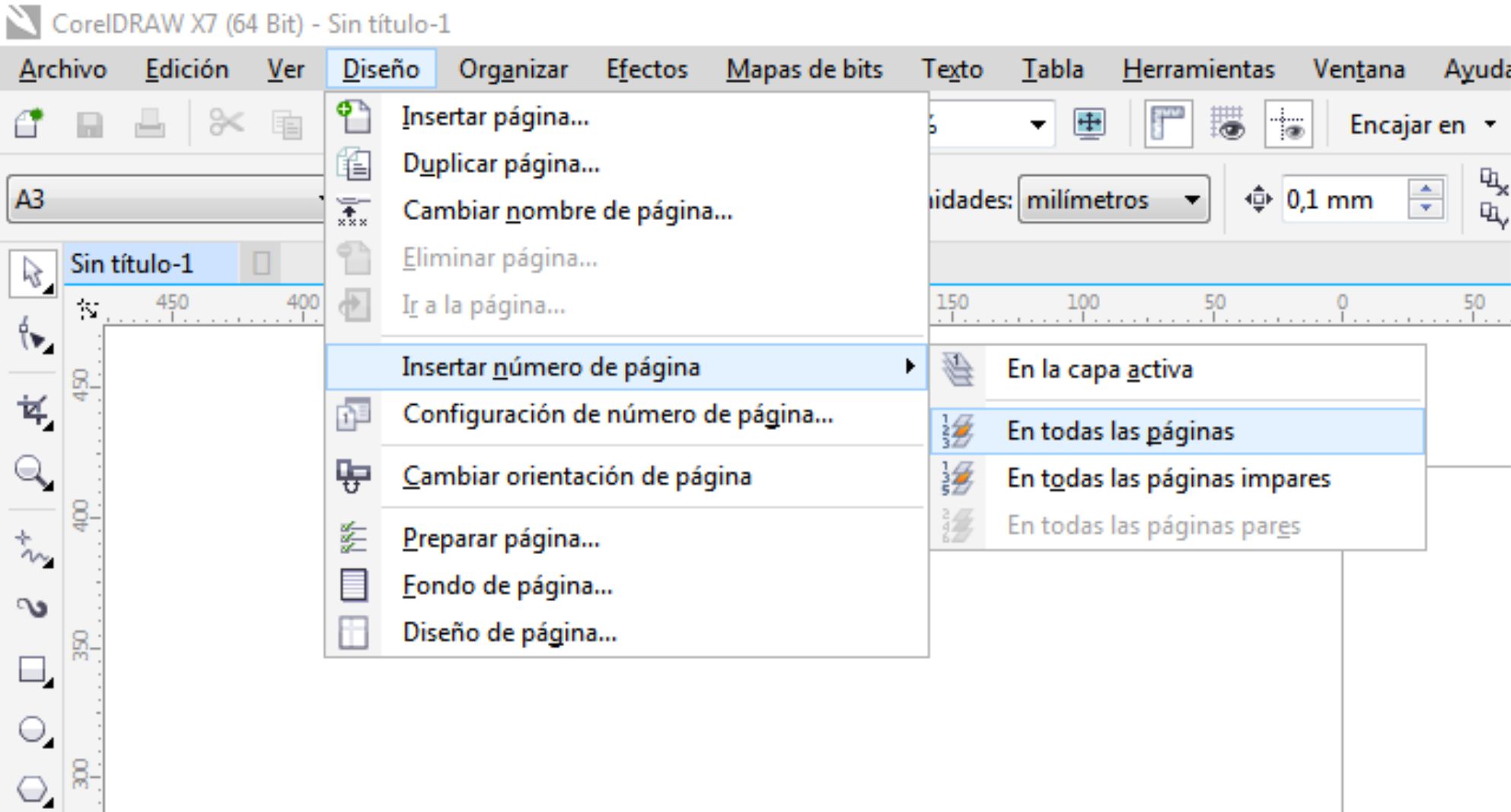
Task: Click the 0,1 mm nudge field
Action: [1344, 199]
